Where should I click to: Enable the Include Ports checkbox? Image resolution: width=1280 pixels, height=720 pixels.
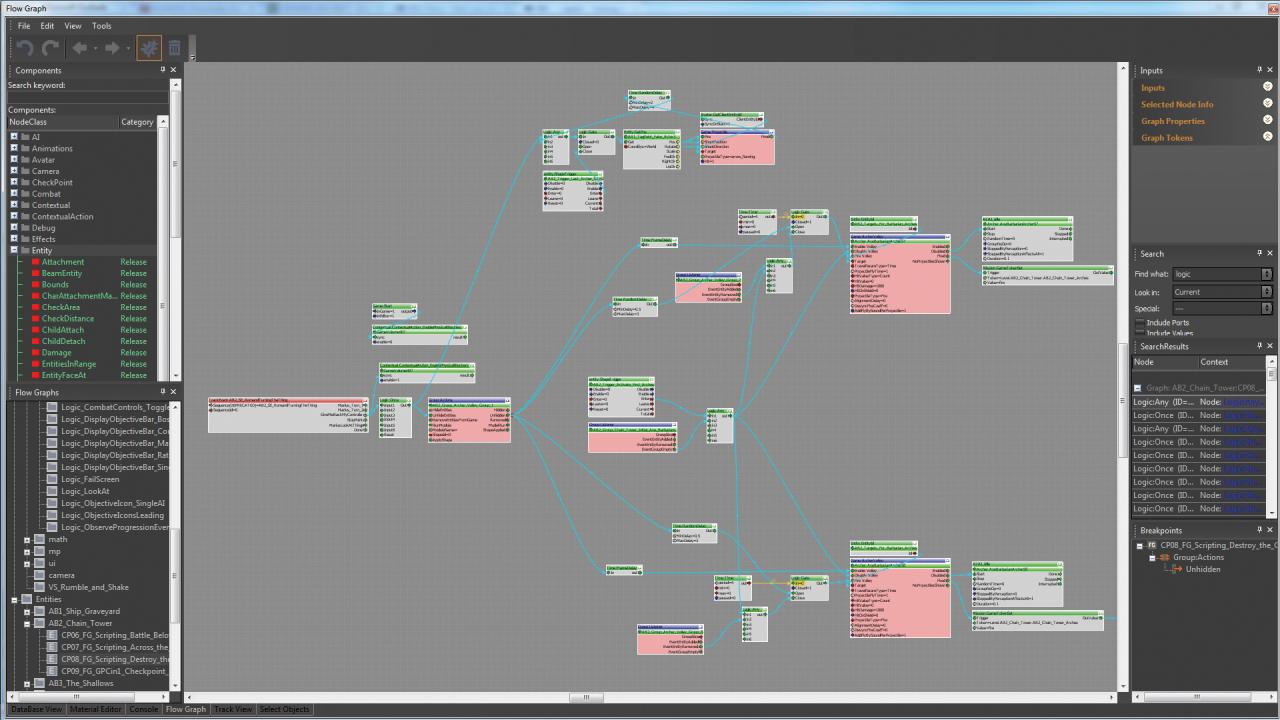(1140, 323)
